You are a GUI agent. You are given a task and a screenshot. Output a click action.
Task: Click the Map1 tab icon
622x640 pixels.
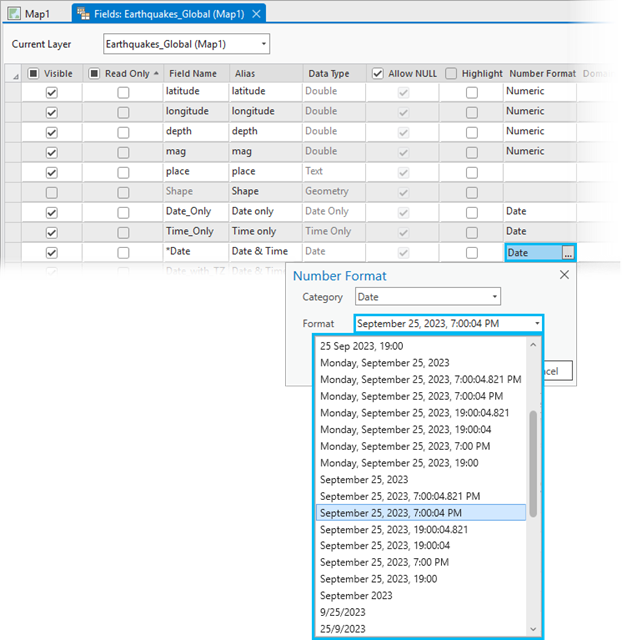click(x=14, y=14)
